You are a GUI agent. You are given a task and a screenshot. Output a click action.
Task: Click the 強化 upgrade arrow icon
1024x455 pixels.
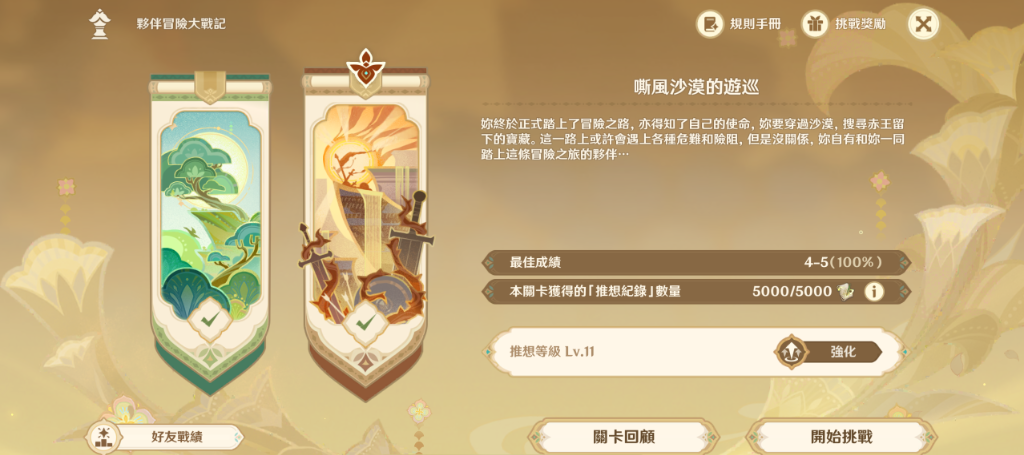792,353
